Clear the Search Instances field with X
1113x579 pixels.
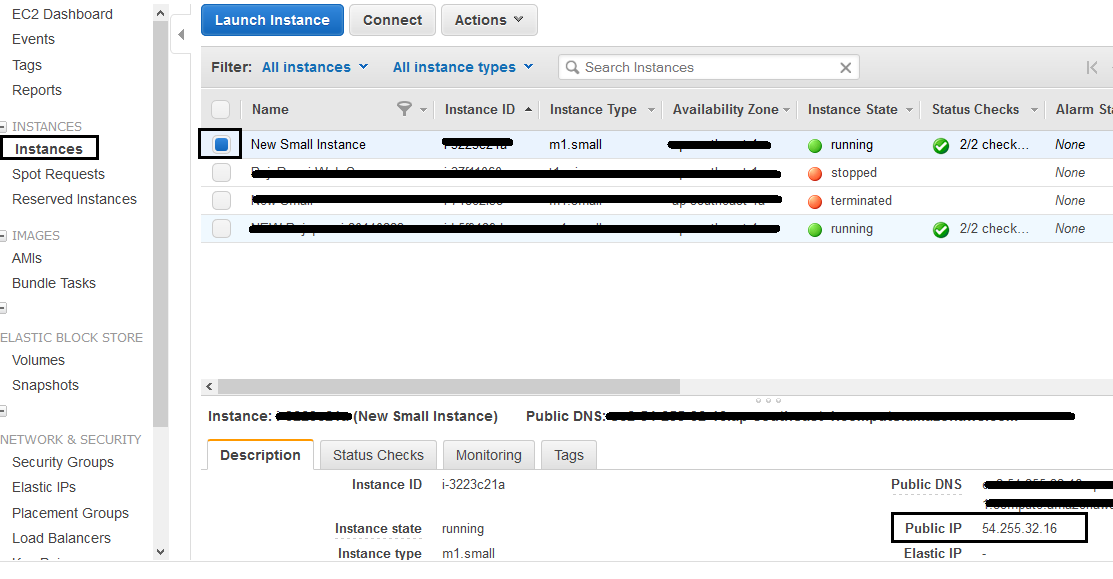coord(848,67)
